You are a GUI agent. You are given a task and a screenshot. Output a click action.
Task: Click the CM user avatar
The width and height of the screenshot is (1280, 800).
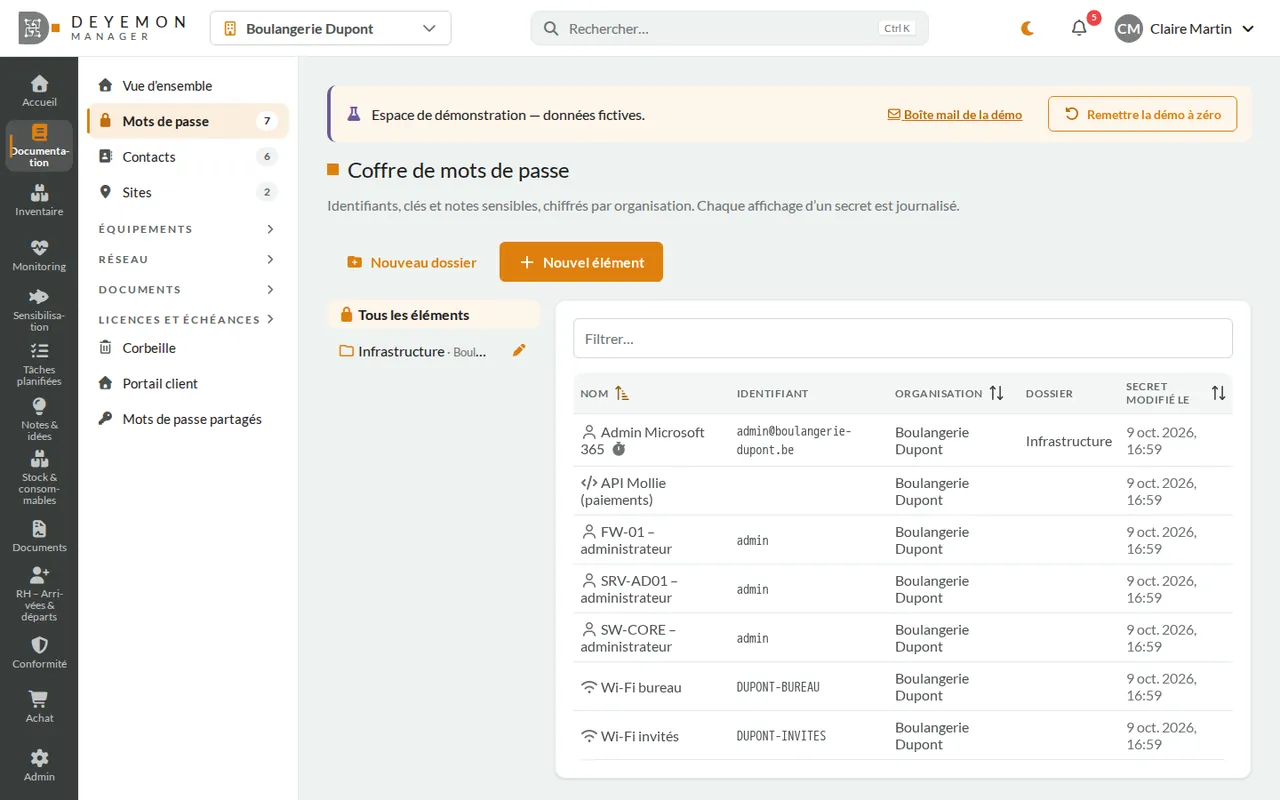[x=1128, y=29]
